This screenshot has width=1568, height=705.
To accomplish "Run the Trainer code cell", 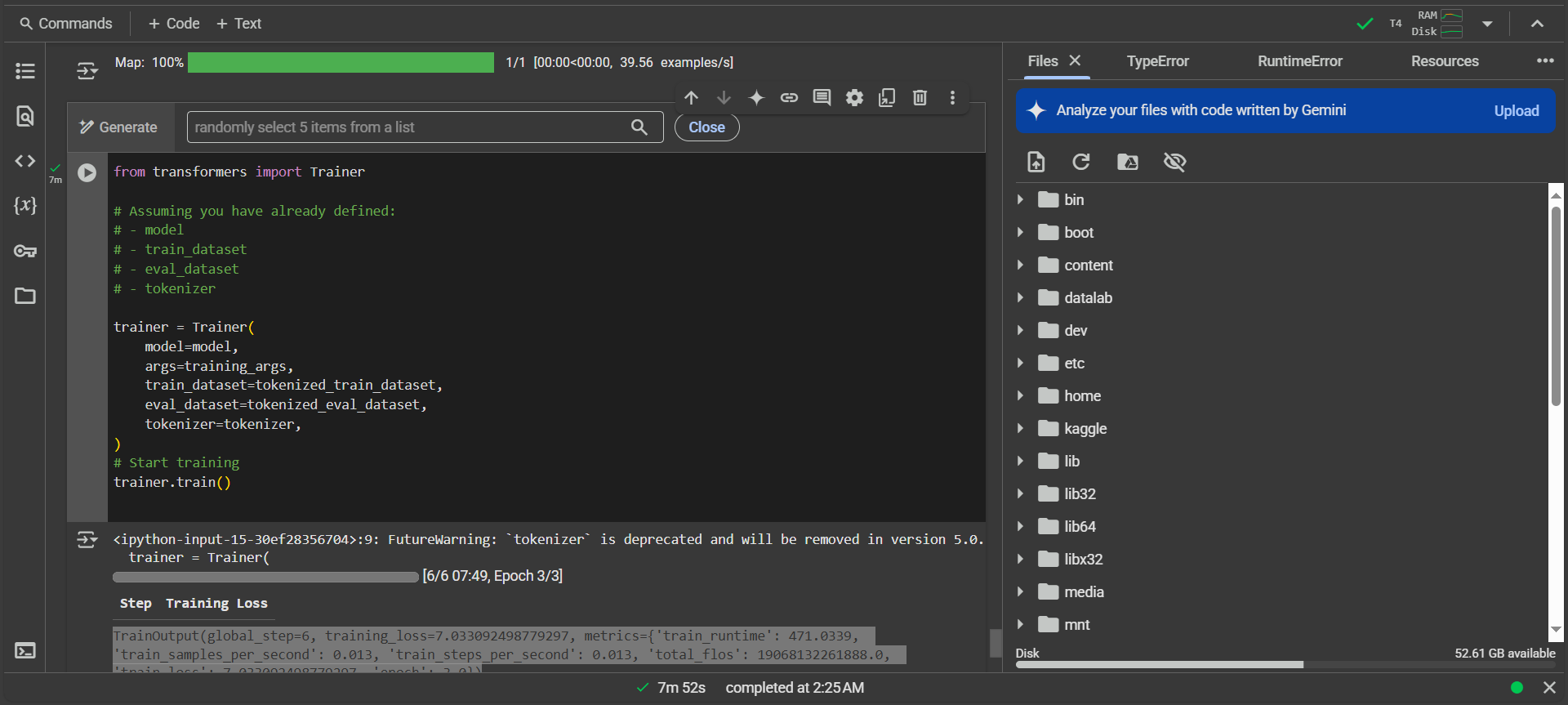I will tap(87, 173).
